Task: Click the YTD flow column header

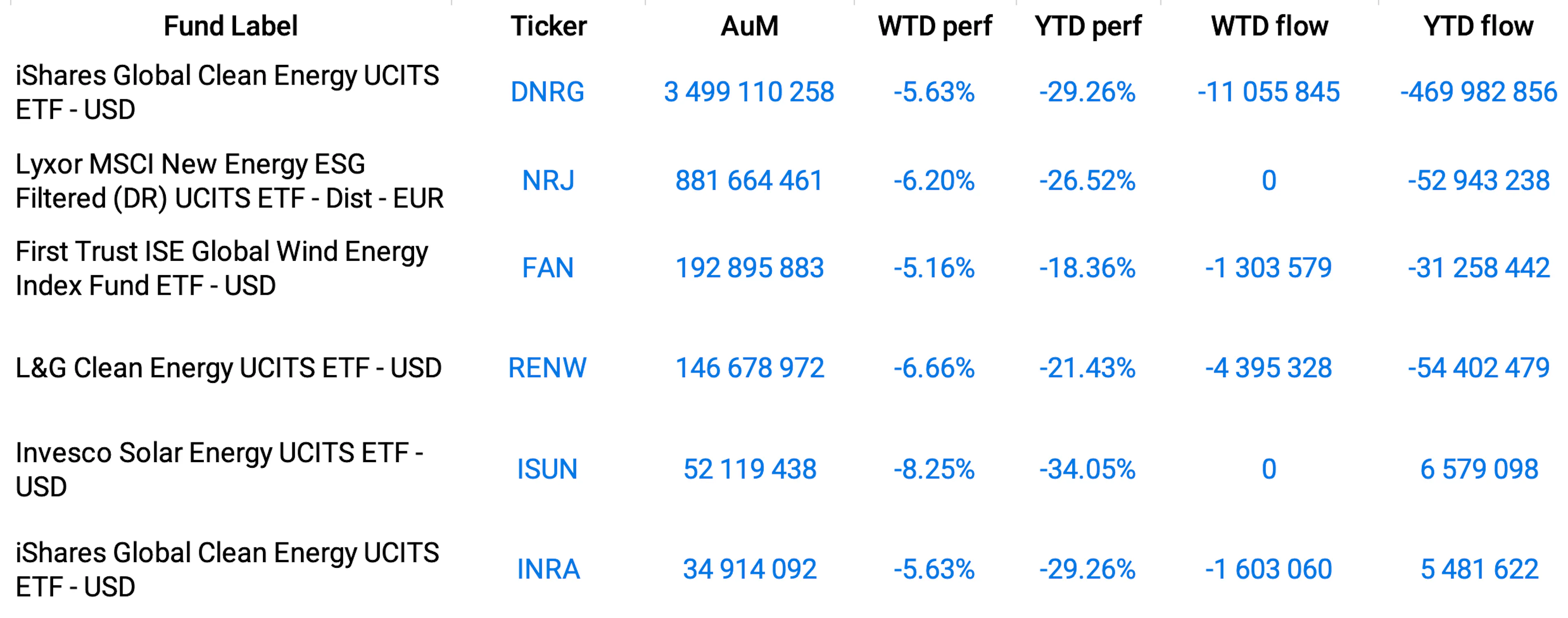Action: (1478, 26)
